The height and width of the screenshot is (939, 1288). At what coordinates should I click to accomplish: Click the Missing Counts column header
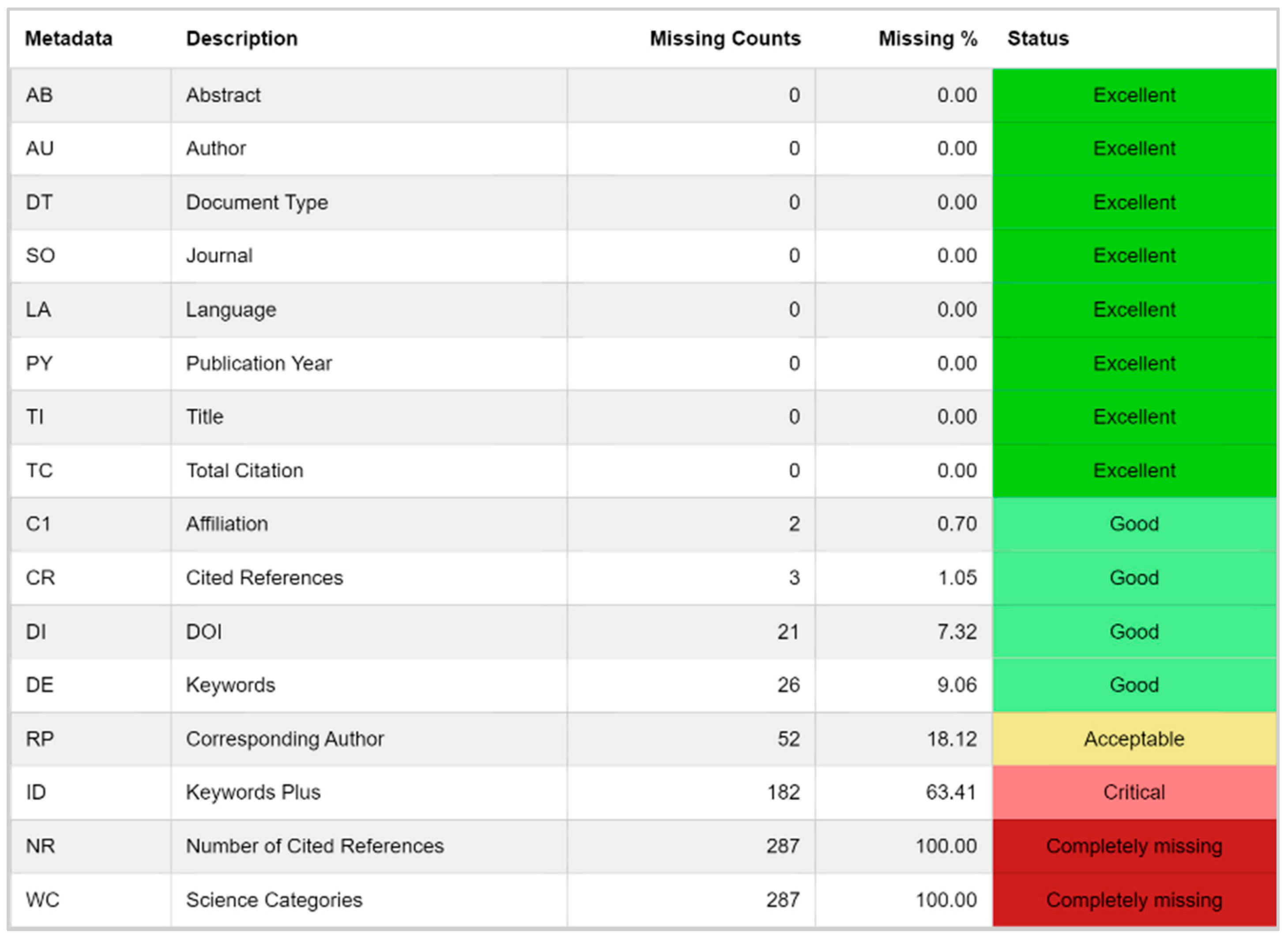(x=724, y=39)
